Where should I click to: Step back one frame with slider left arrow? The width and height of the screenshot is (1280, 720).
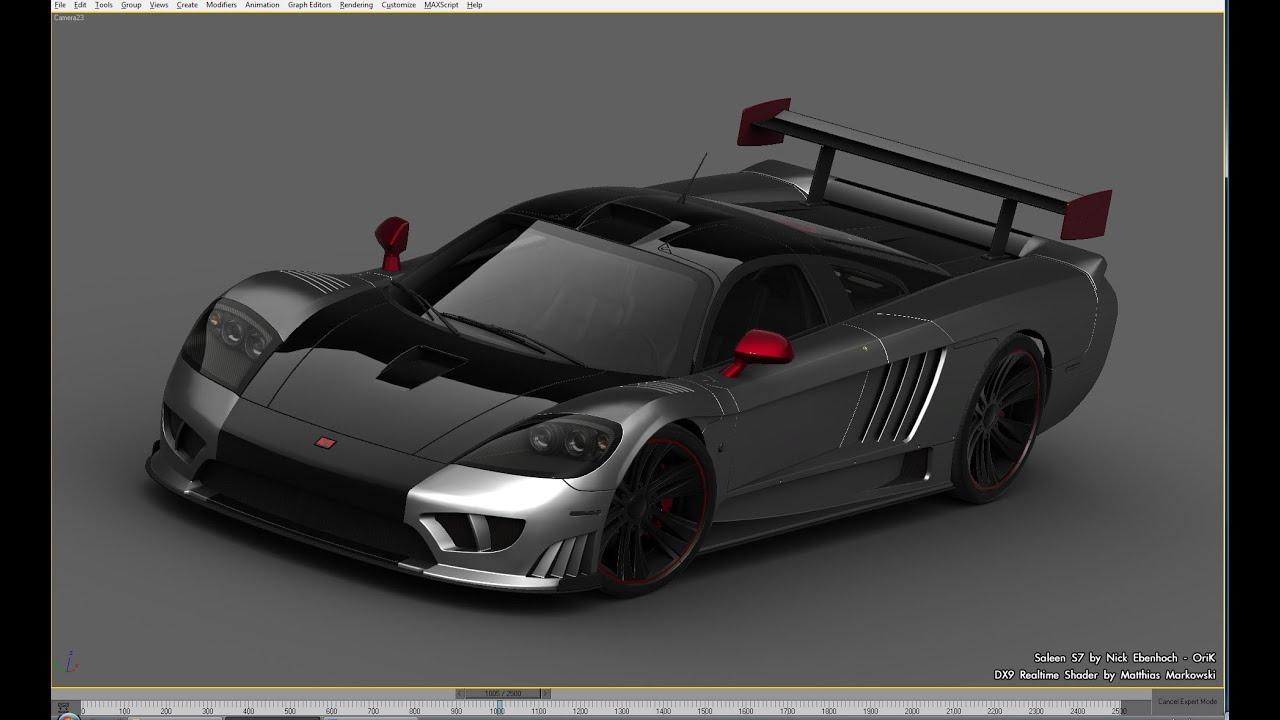point(459,693)
